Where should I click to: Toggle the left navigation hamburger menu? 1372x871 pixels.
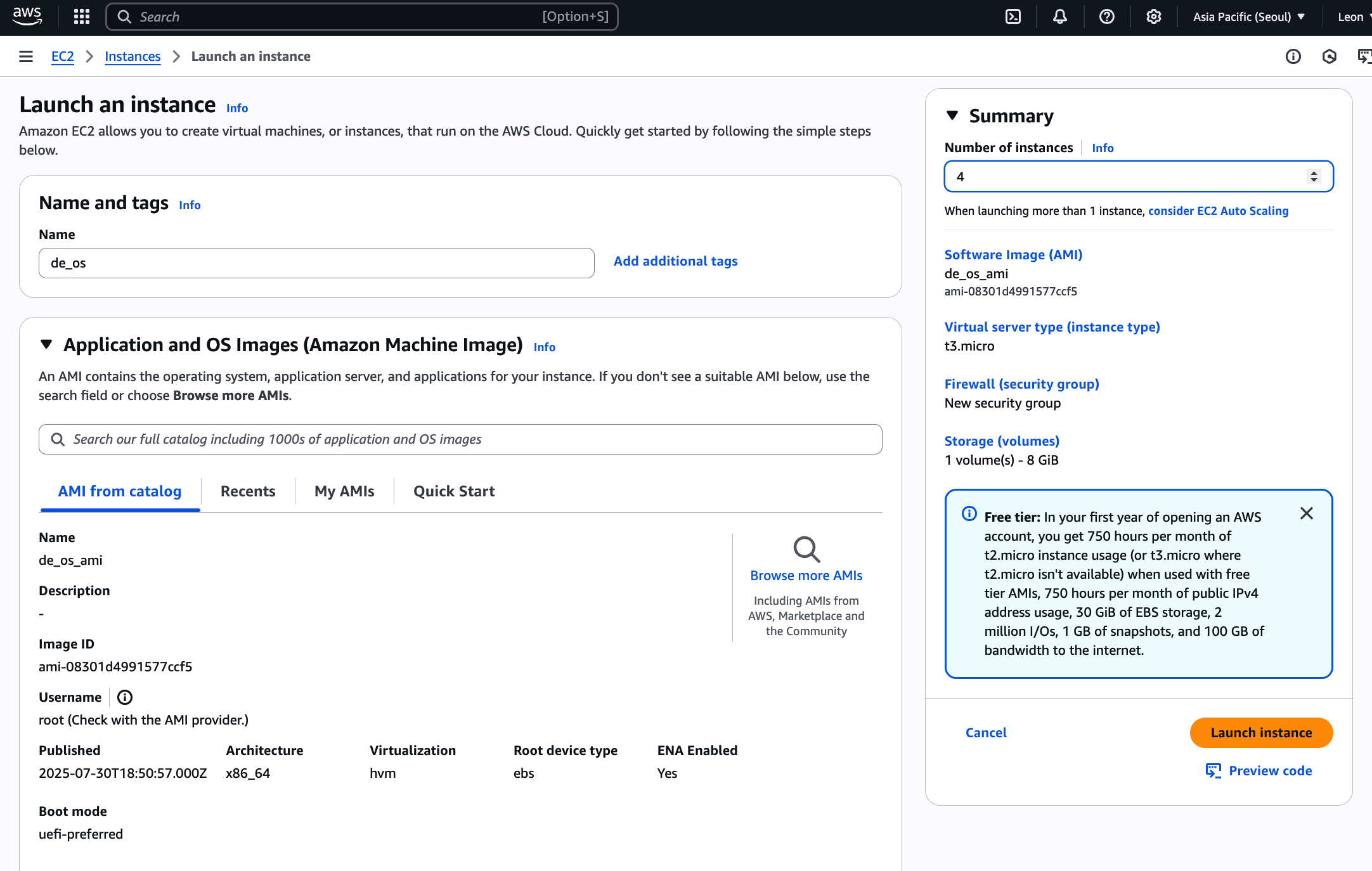tap(26, 56)
